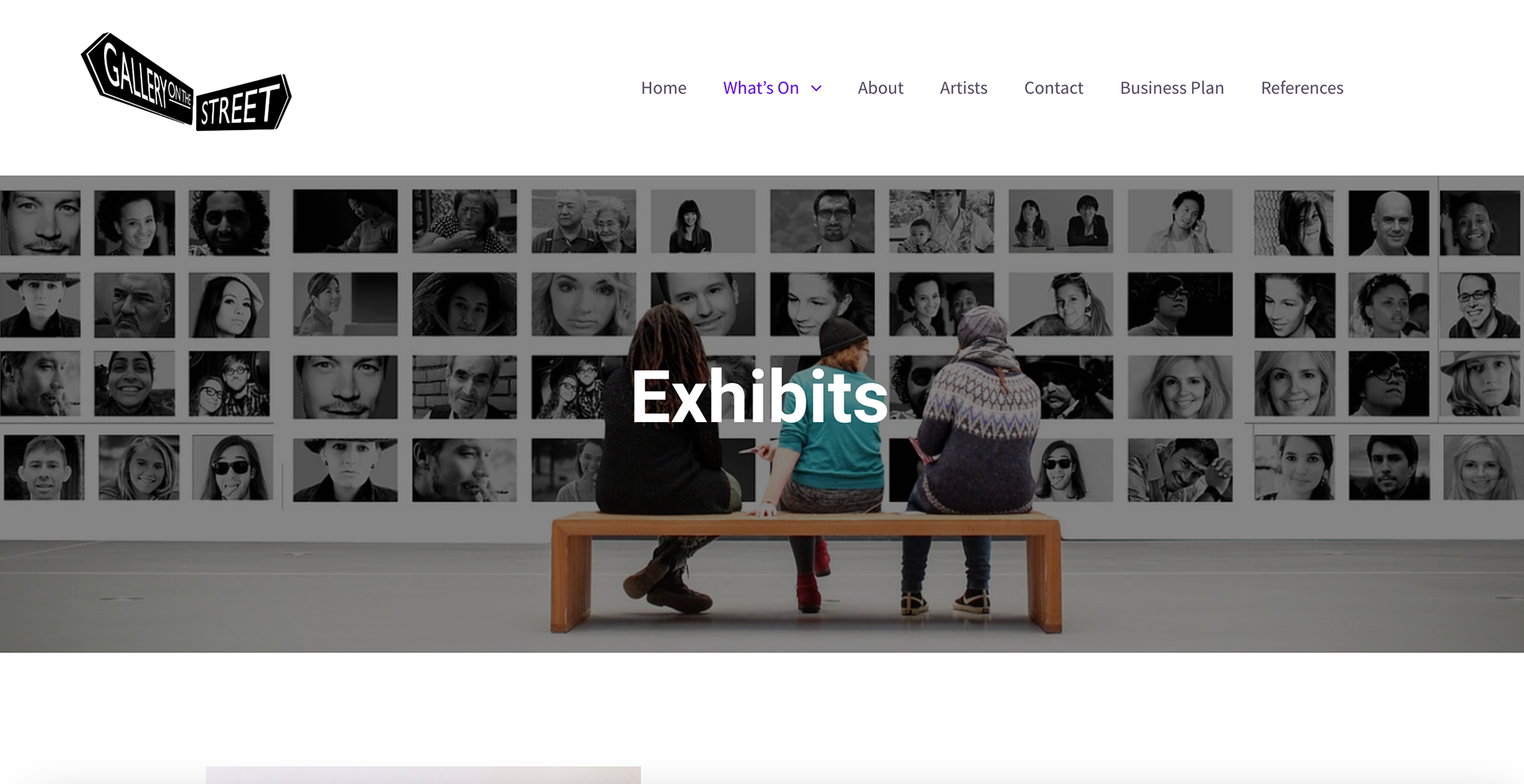The height and width of the screenshot is (784, 1524).
Task: Click the Gallery on the Street logo
Action: [x=187, y=82]
